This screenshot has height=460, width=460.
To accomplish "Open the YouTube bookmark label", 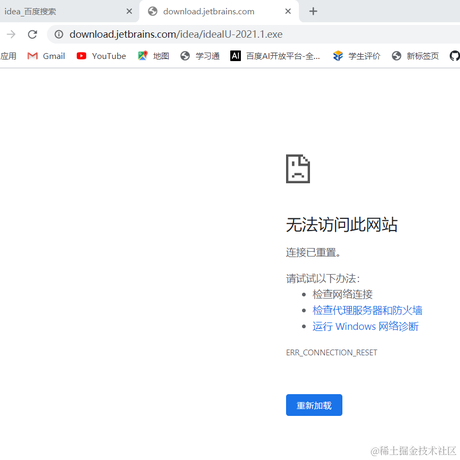I will pyautogui.click(x=109, y=56).
